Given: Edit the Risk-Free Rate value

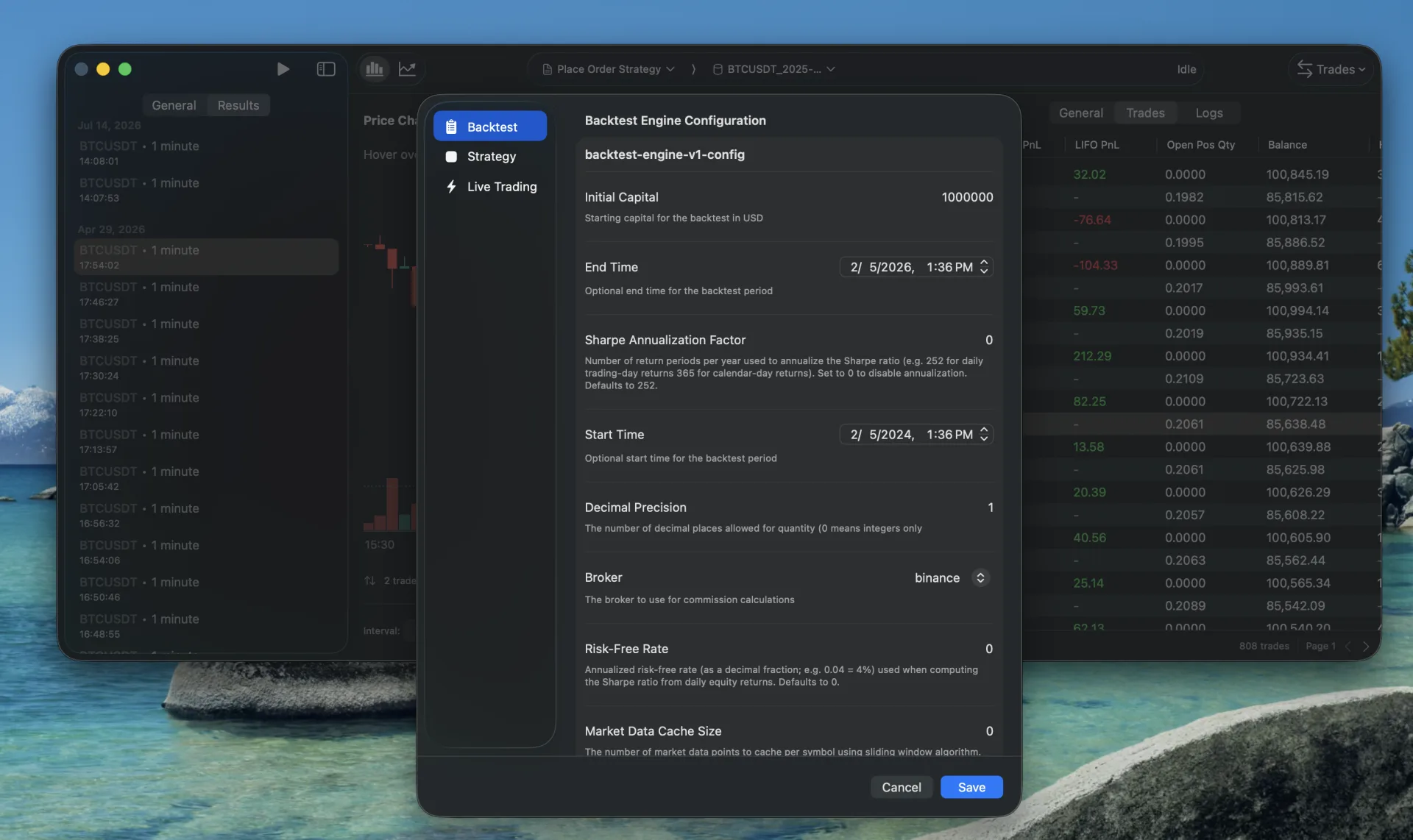Looking at the screenshot, I should (x=989, y=649).
